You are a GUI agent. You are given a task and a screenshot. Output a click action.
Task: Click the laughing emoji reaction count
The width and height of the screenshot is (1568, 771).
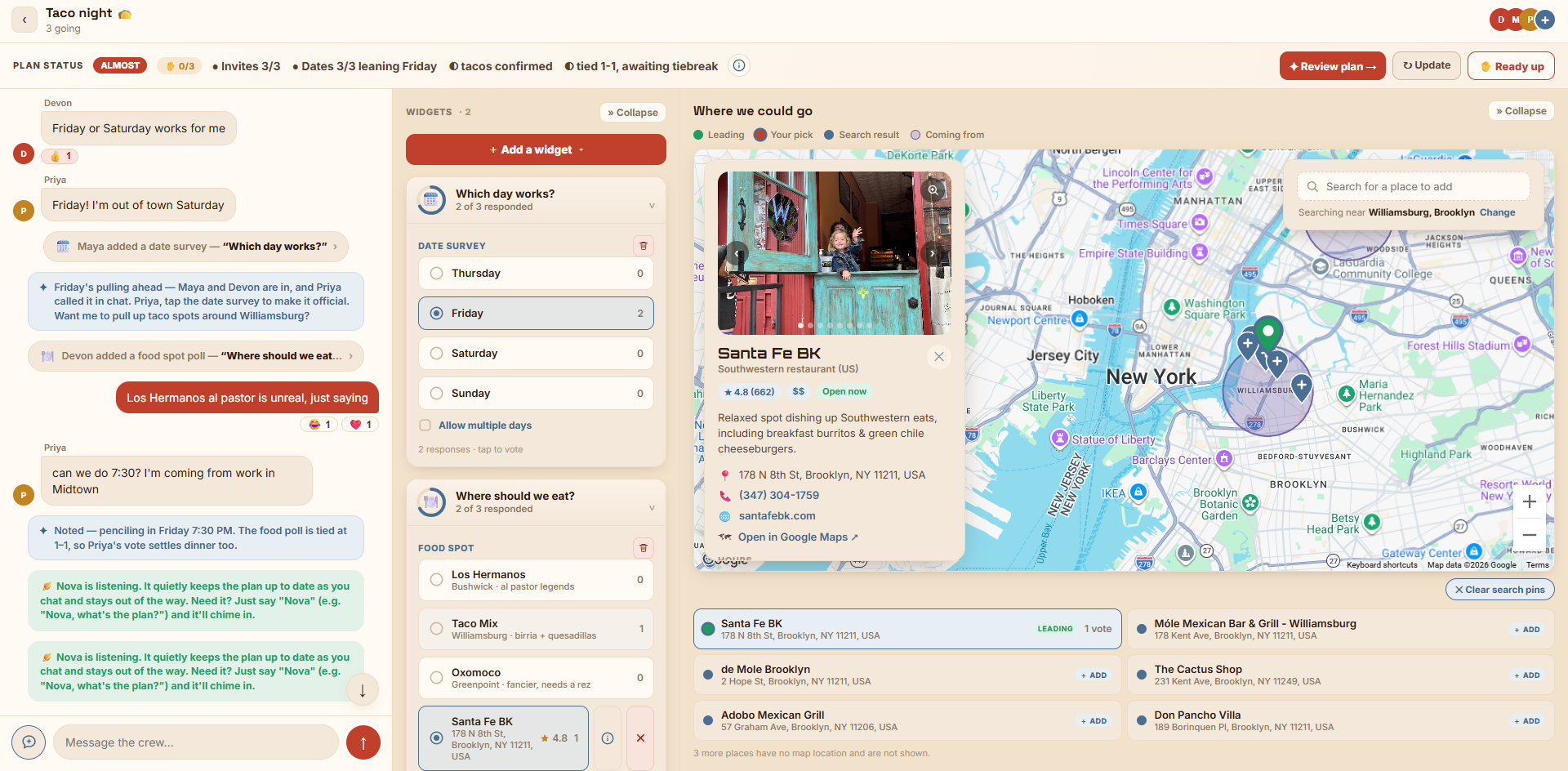(x=319, y=425)
